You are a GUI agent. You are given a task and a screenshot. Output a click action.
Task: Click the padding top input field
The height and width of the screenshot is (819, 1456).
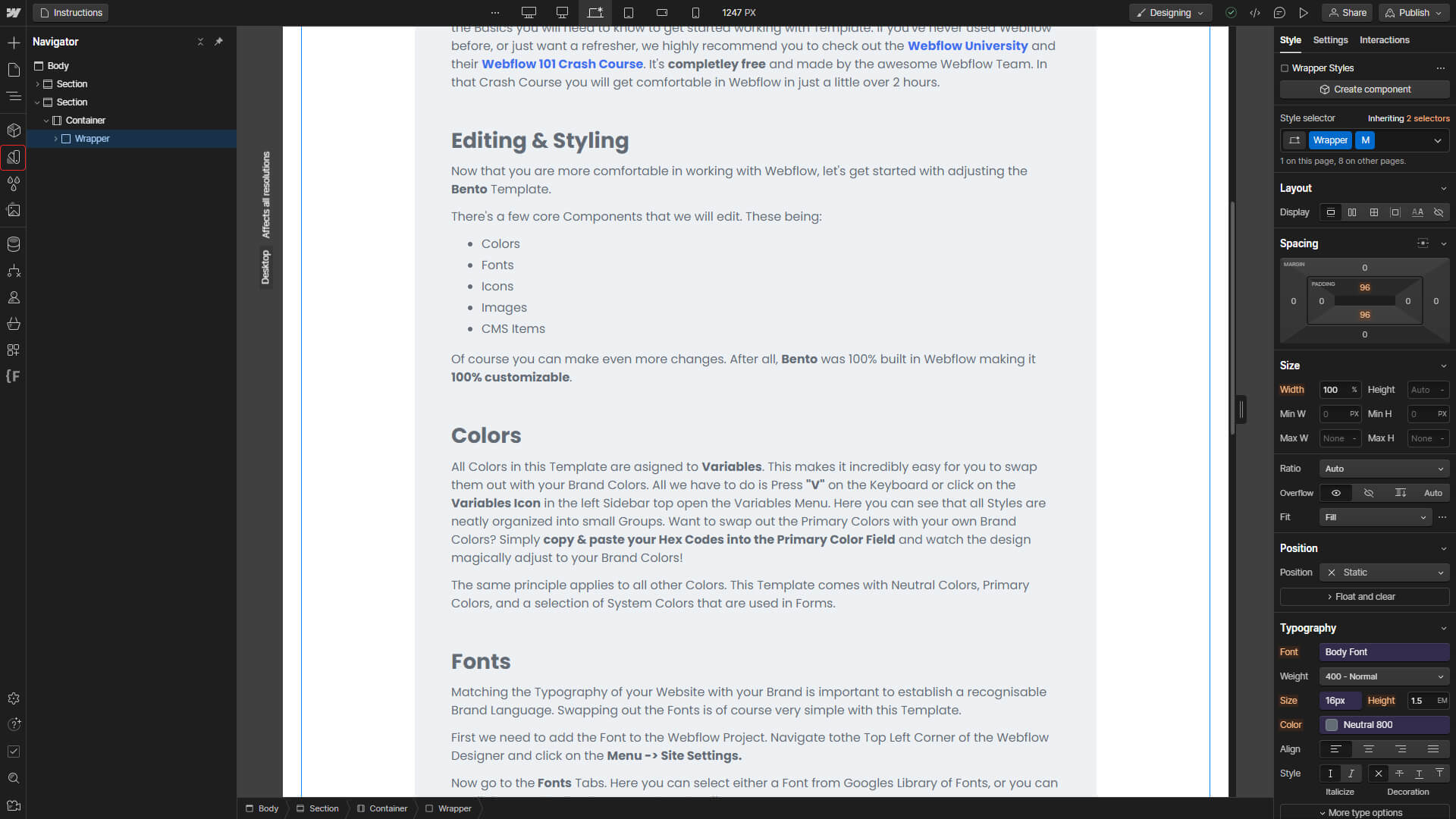tap(1365, 286)
